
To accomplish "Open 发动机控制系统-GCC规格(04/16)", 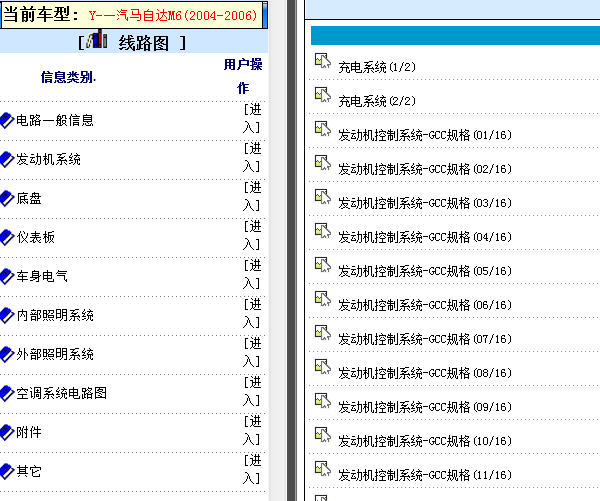I will tap(425, 237).
